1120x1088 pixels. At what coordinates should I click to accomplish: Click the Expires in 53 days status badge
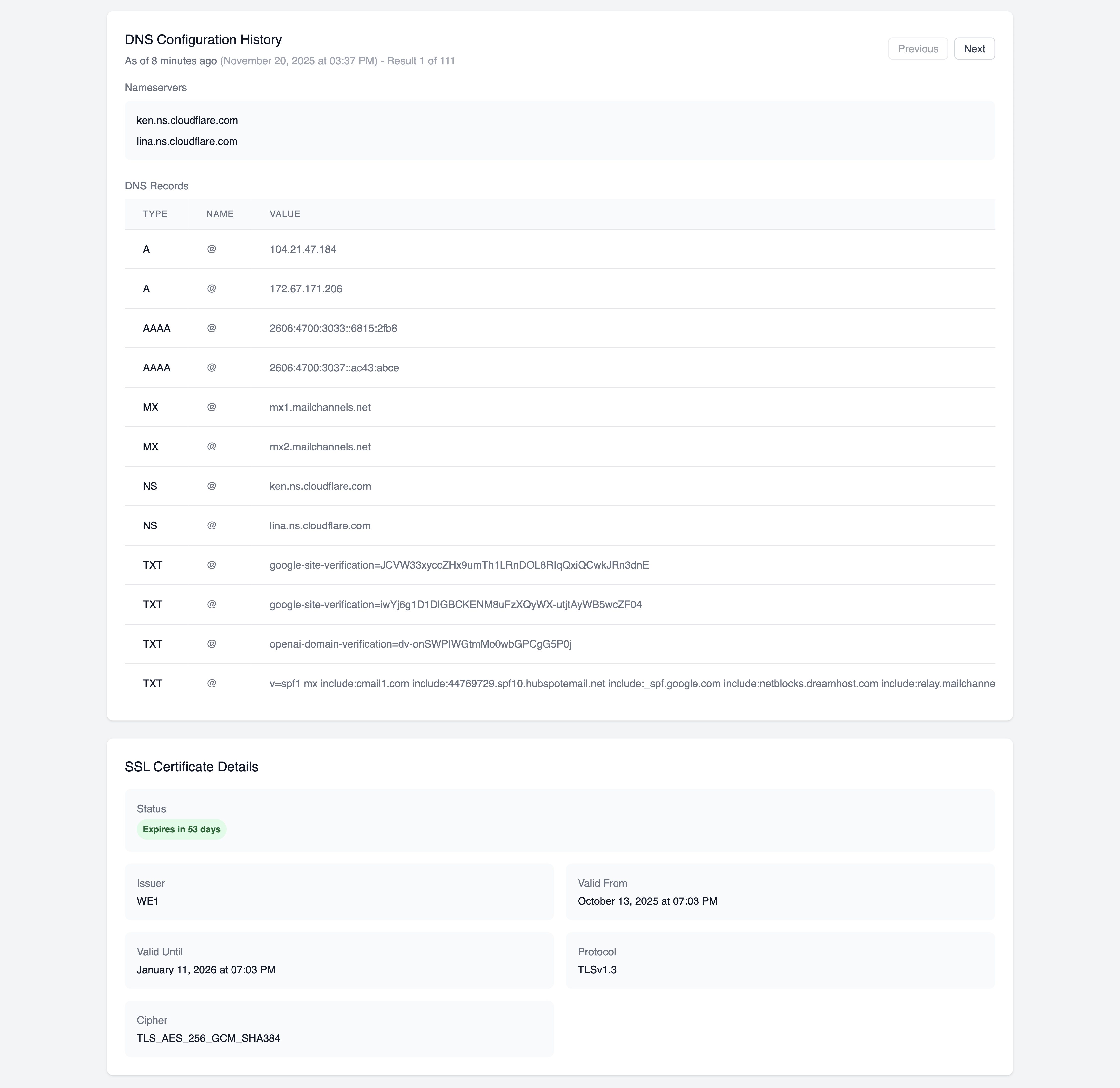(181, 829)
